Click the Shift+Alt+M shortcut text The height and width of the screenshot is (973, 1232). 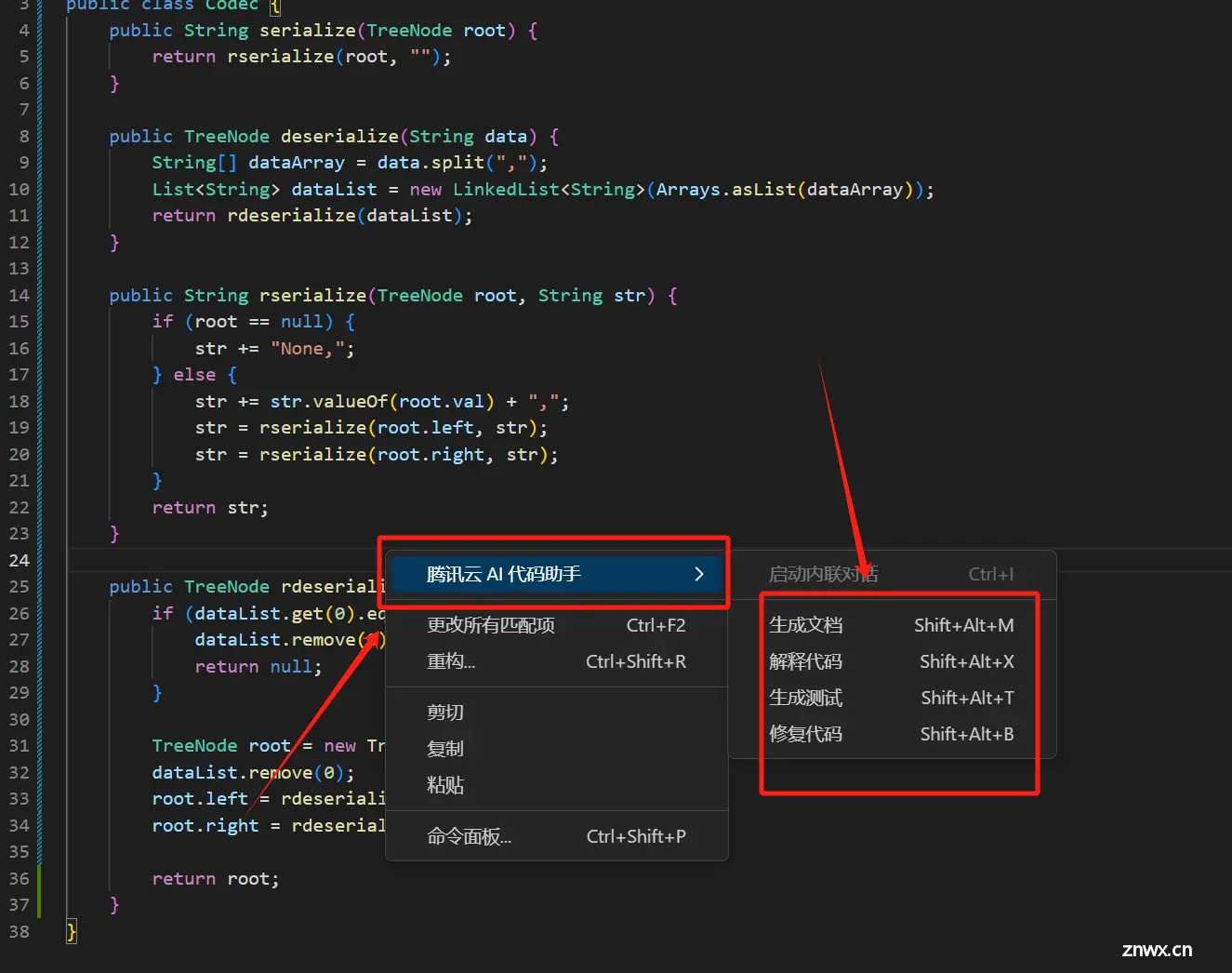pos(963,625)
